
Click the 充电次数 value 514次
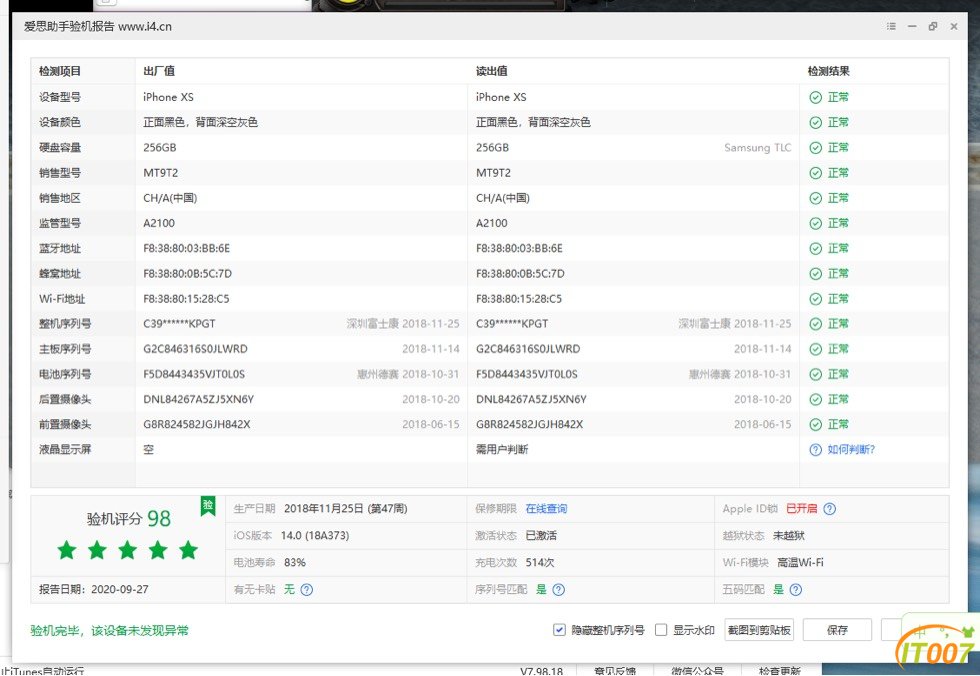540,563
